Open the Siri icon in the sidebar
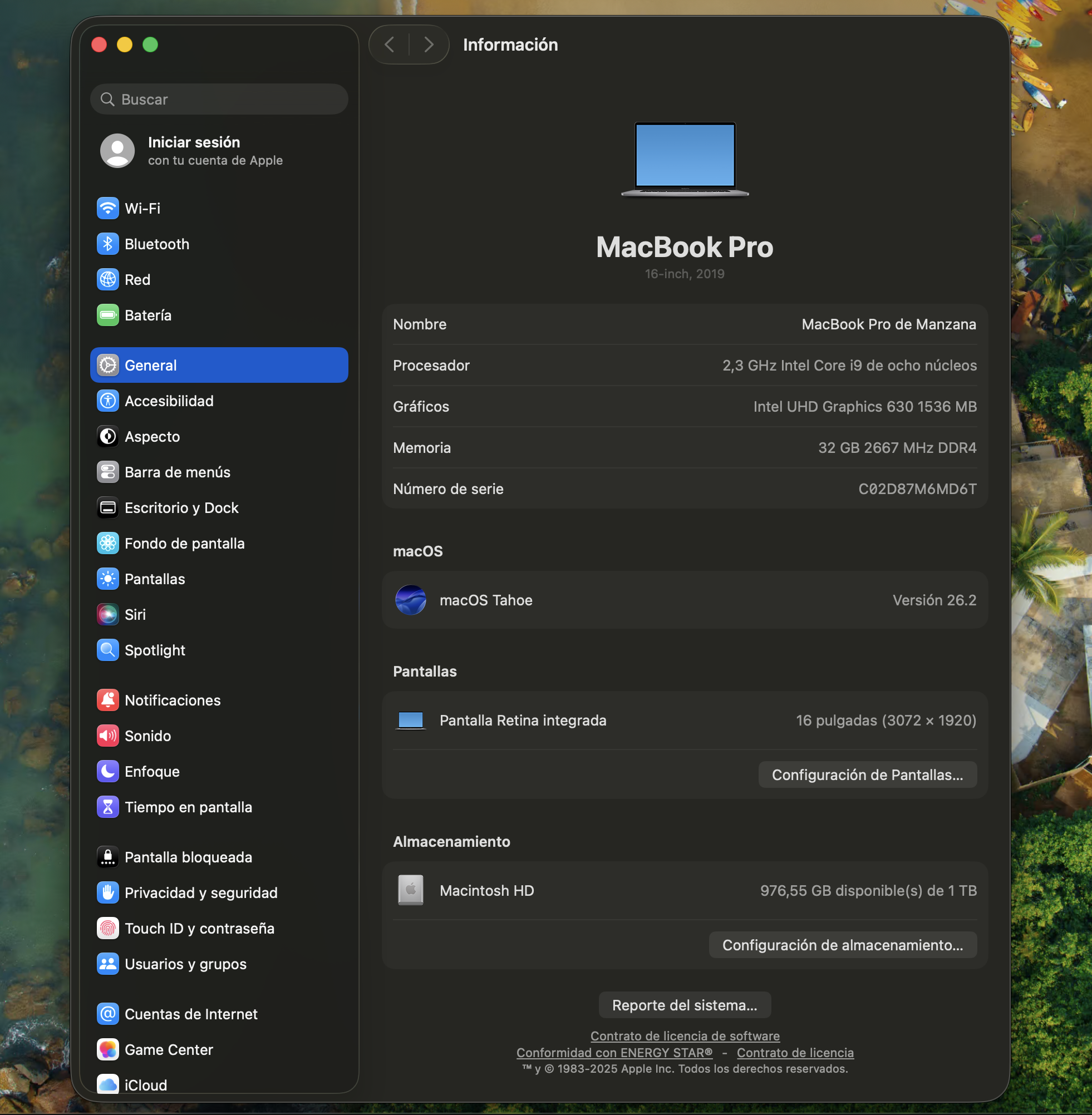 point(108,614)
